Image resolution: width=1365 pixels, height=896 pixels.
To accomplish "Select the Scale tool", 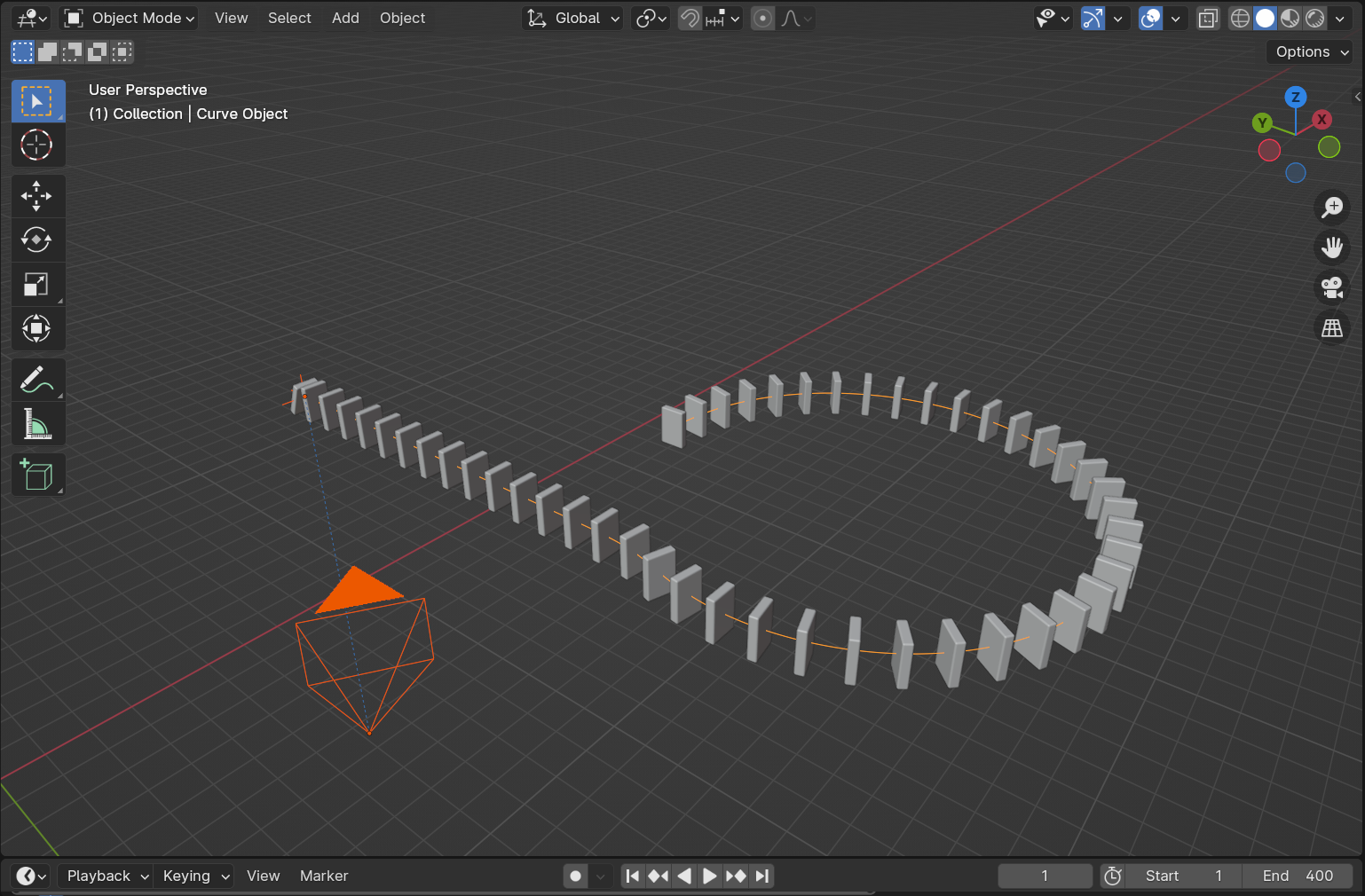I will [37, 285].
